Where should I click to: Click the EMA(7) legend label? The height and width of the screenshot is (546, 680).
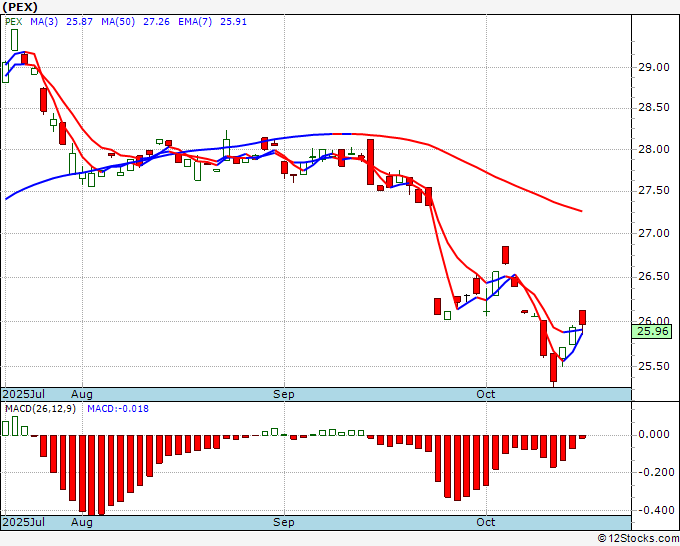(195, 22)
